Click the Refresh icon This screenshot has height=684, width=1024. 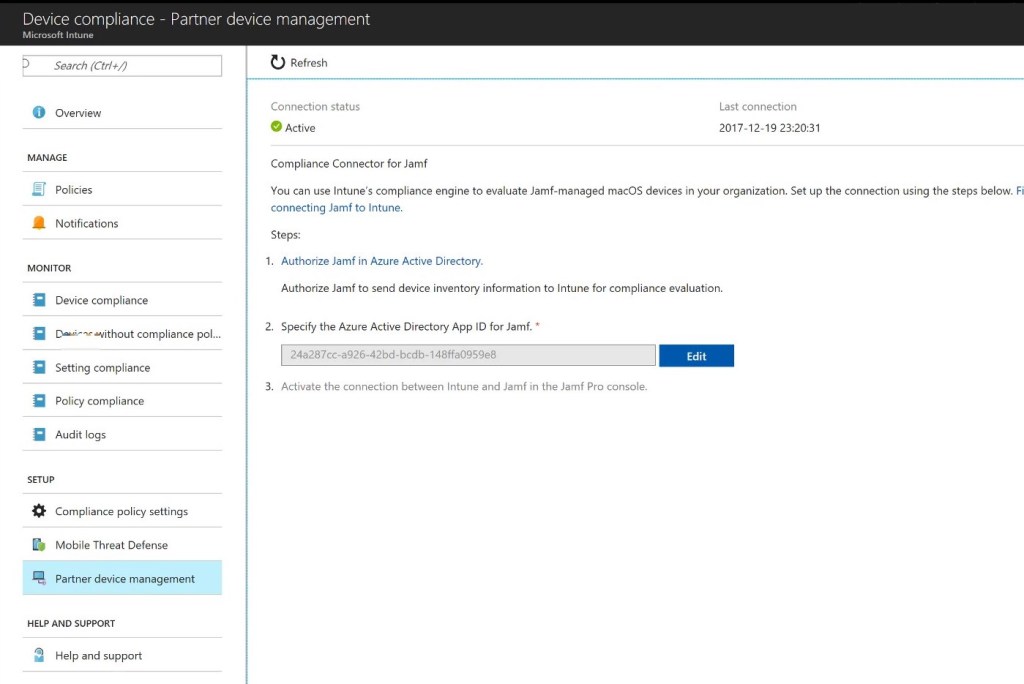click(276, 62)
